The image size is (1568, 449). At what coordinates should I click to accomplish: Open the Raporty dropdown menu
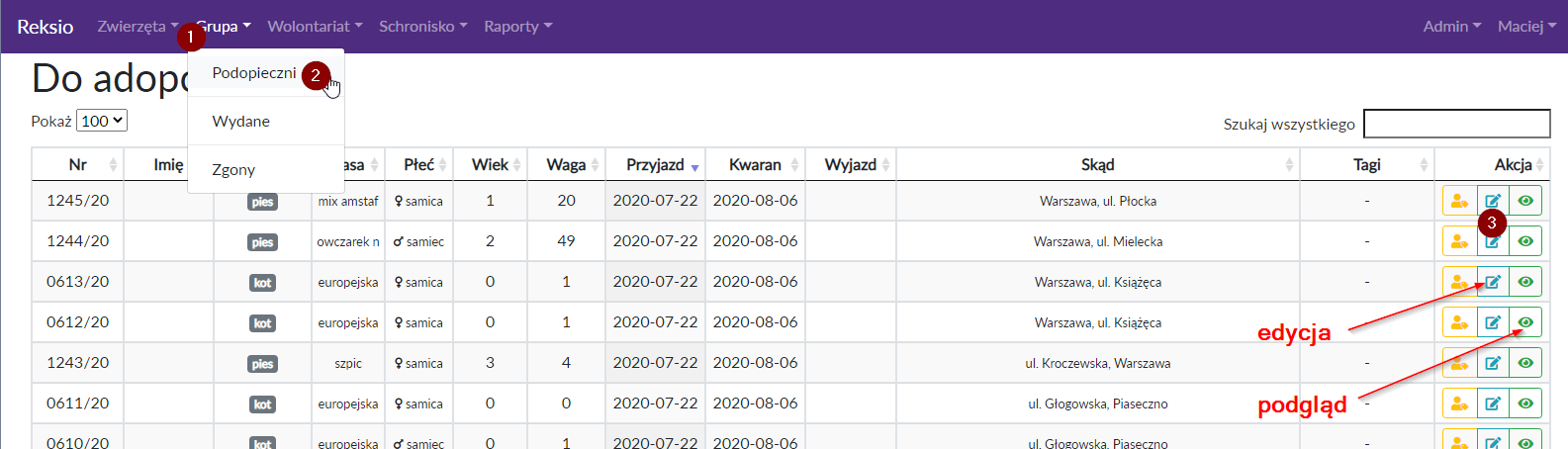coord(518,27)
